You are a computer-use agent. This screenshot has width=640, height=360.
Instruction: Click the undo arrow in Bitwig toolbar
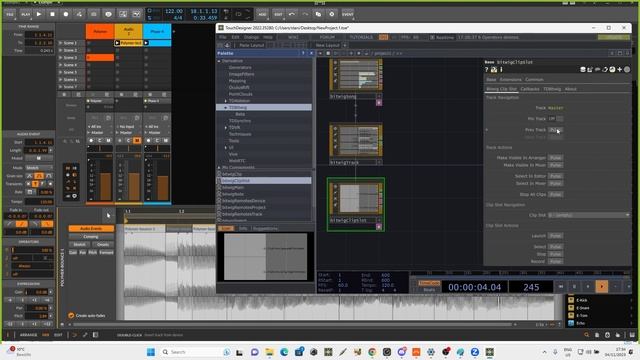pyautogui.click(x=292, y=14)
